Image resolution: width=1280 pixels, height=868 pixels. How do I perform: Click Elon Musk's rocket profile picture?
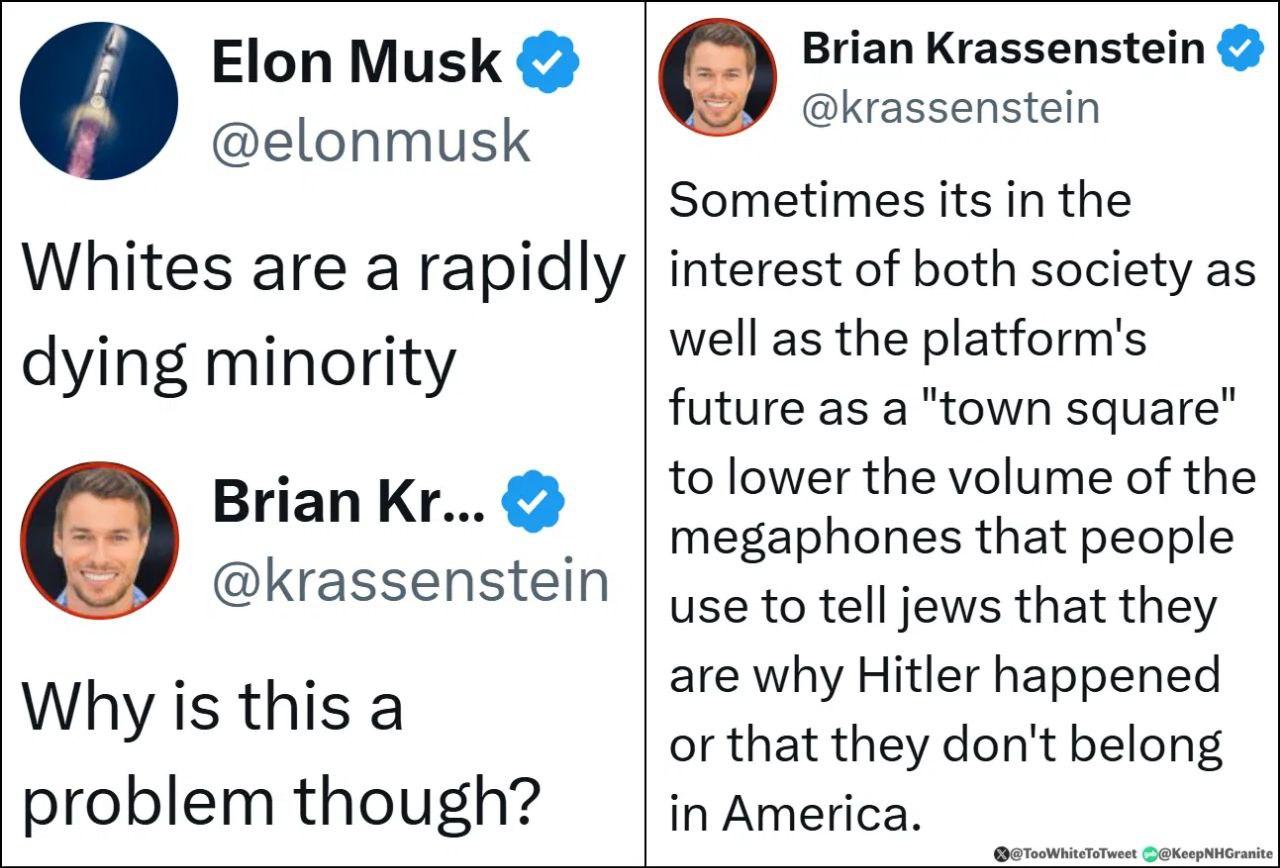[98, 100]
